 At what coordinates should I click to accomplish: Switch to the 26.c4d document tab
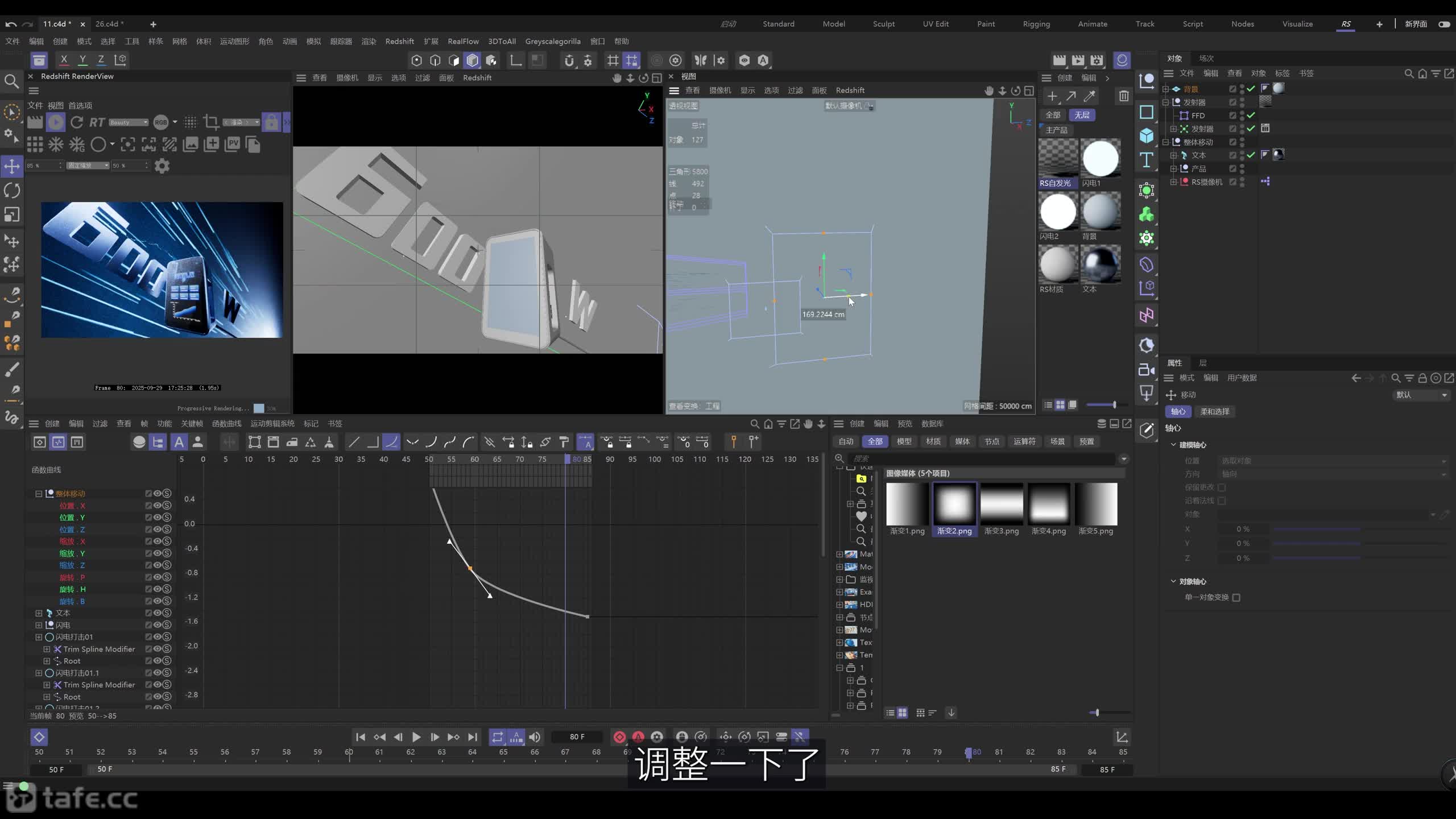click(x=109, y=24)
